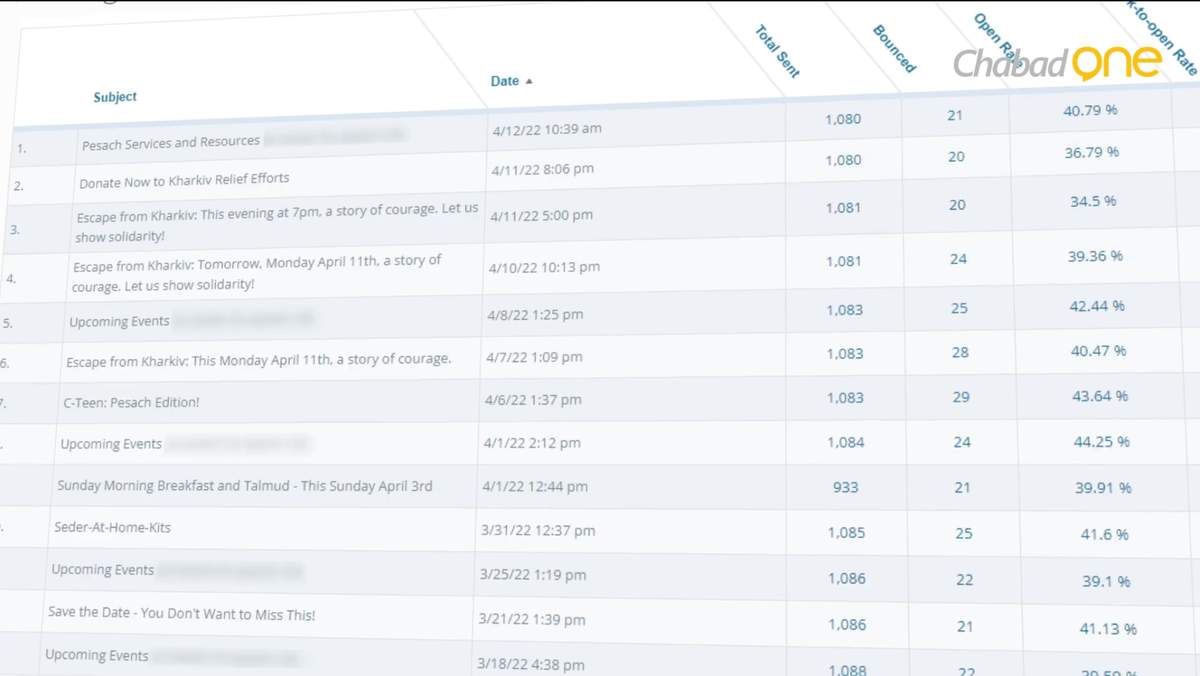This screenshot has width=1200, height=676.
Task: Select the date 4/11/22 5:00 pm
Action: 541,215
